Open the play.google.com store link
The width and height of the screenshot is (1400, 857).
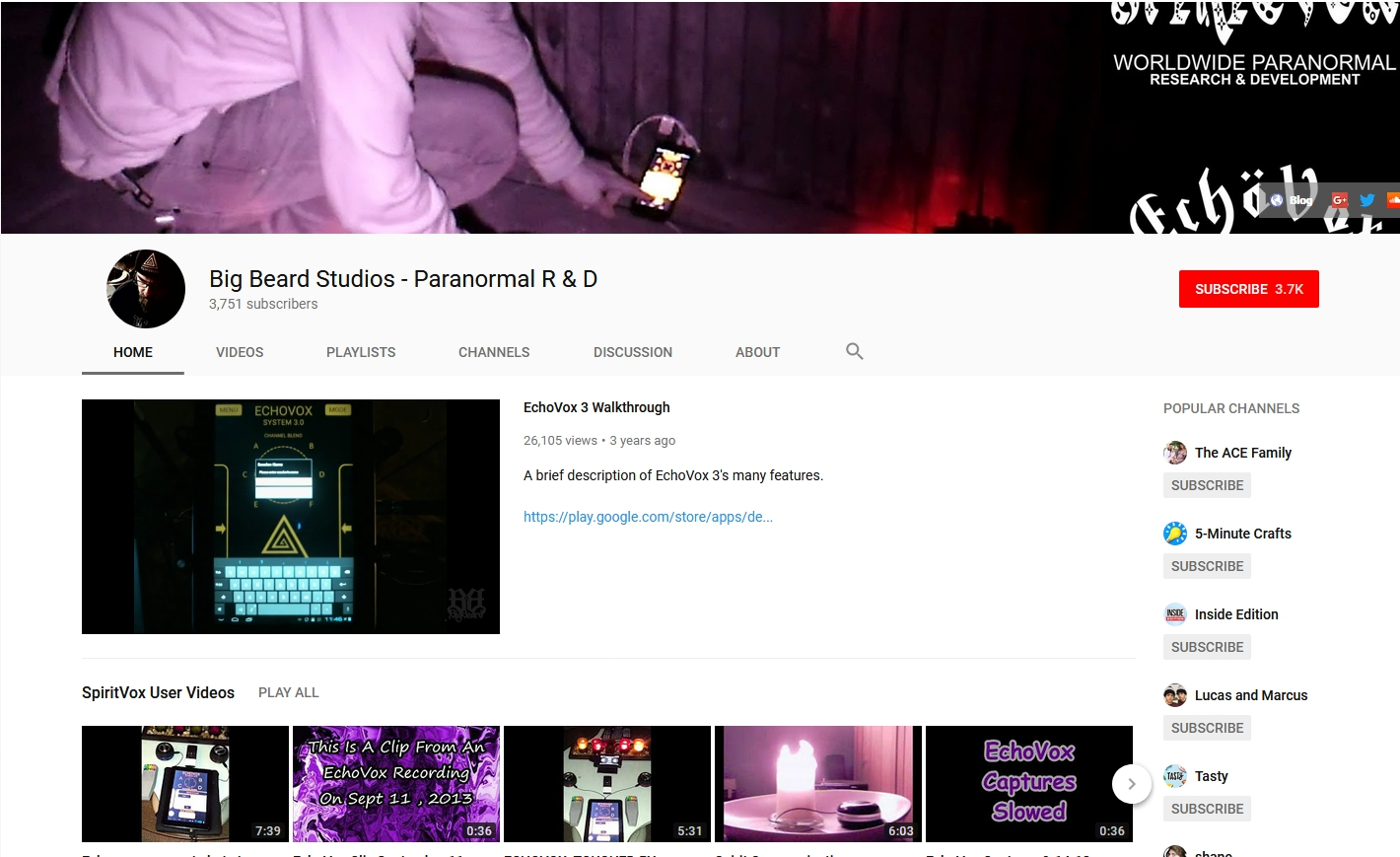(x=648, y=517)
